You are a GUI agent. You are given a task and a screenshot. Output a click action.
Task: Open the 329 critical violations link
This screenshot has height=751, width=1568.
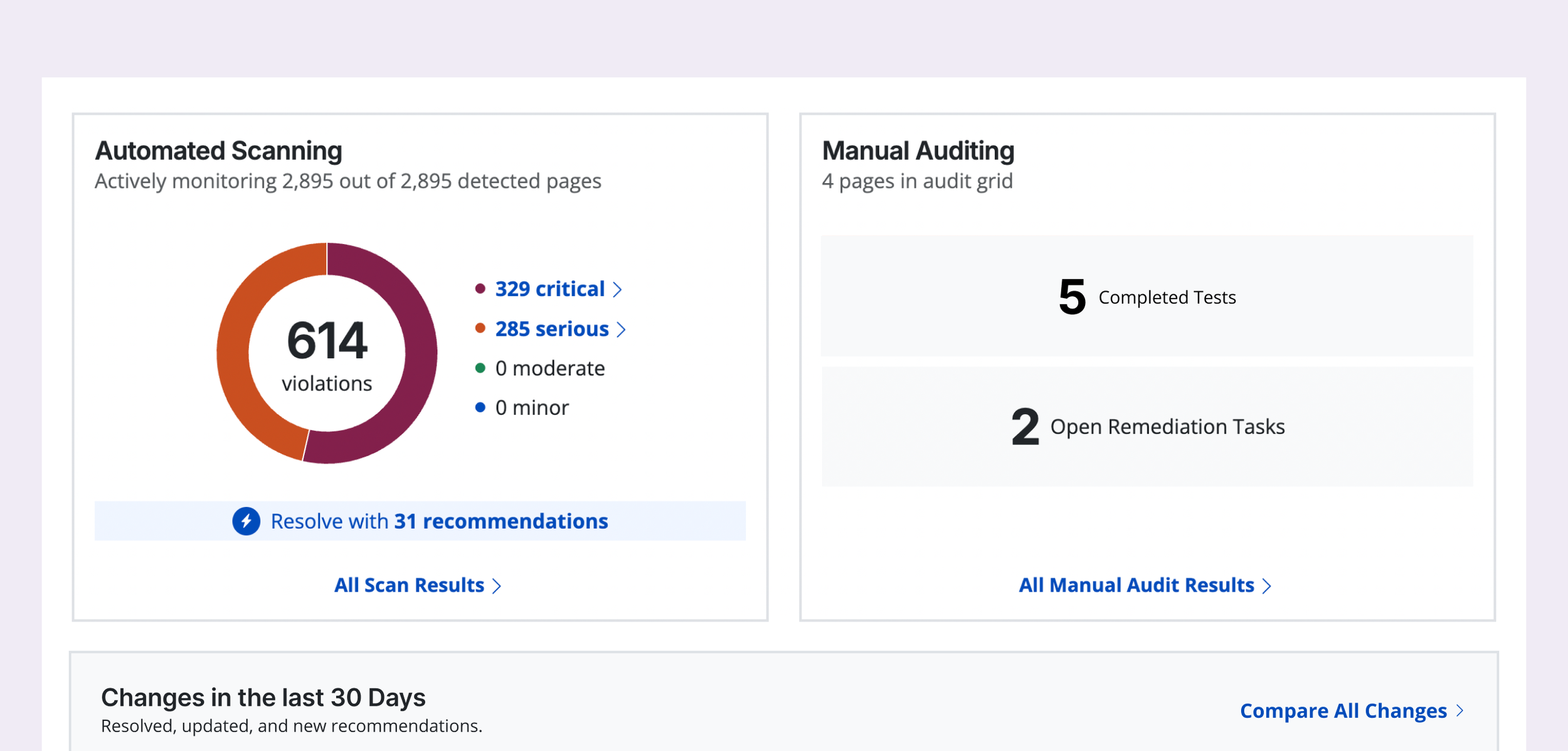[x=558, y=289]
